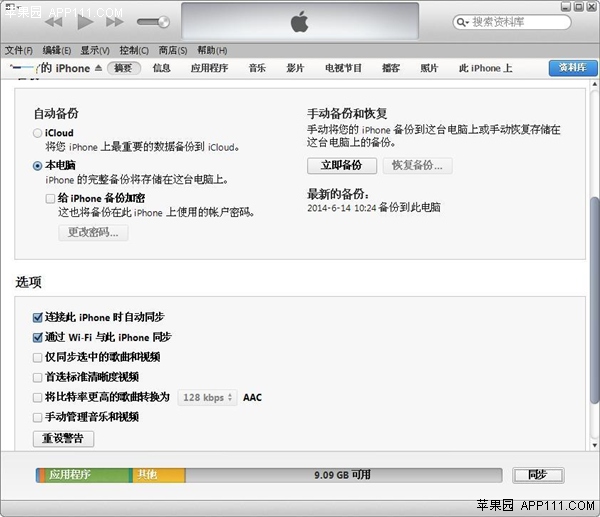This screenshot has height=517, width=600.
Task: Open the 商店 menu
Action: 173,50
